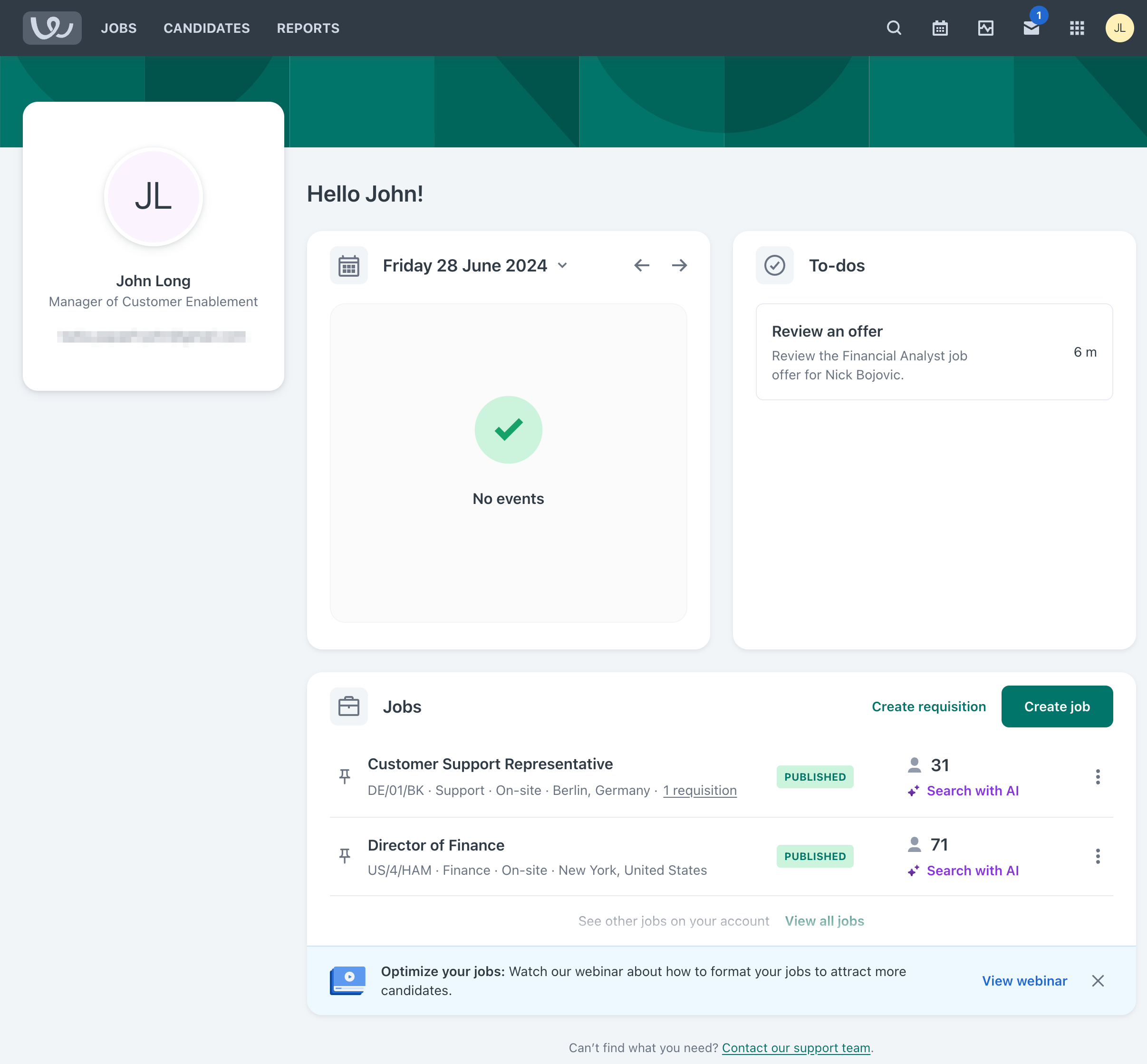Click the JL user avatar in header
1147x1064 pixels.
click(x=1119, y=28)
